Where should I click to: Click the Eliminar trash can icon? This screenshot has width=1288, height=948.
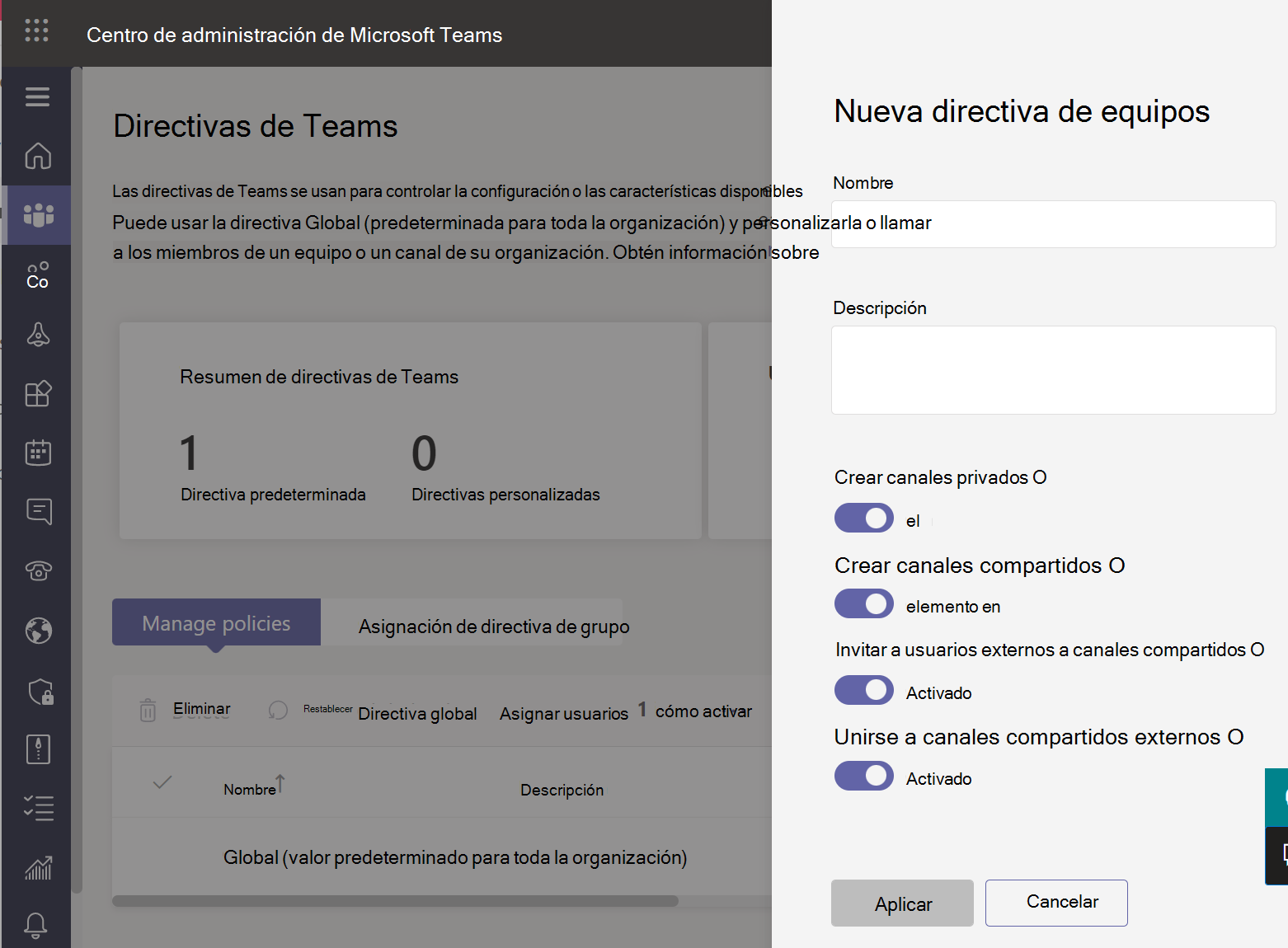pyautogui.click(x=148, y=710)
